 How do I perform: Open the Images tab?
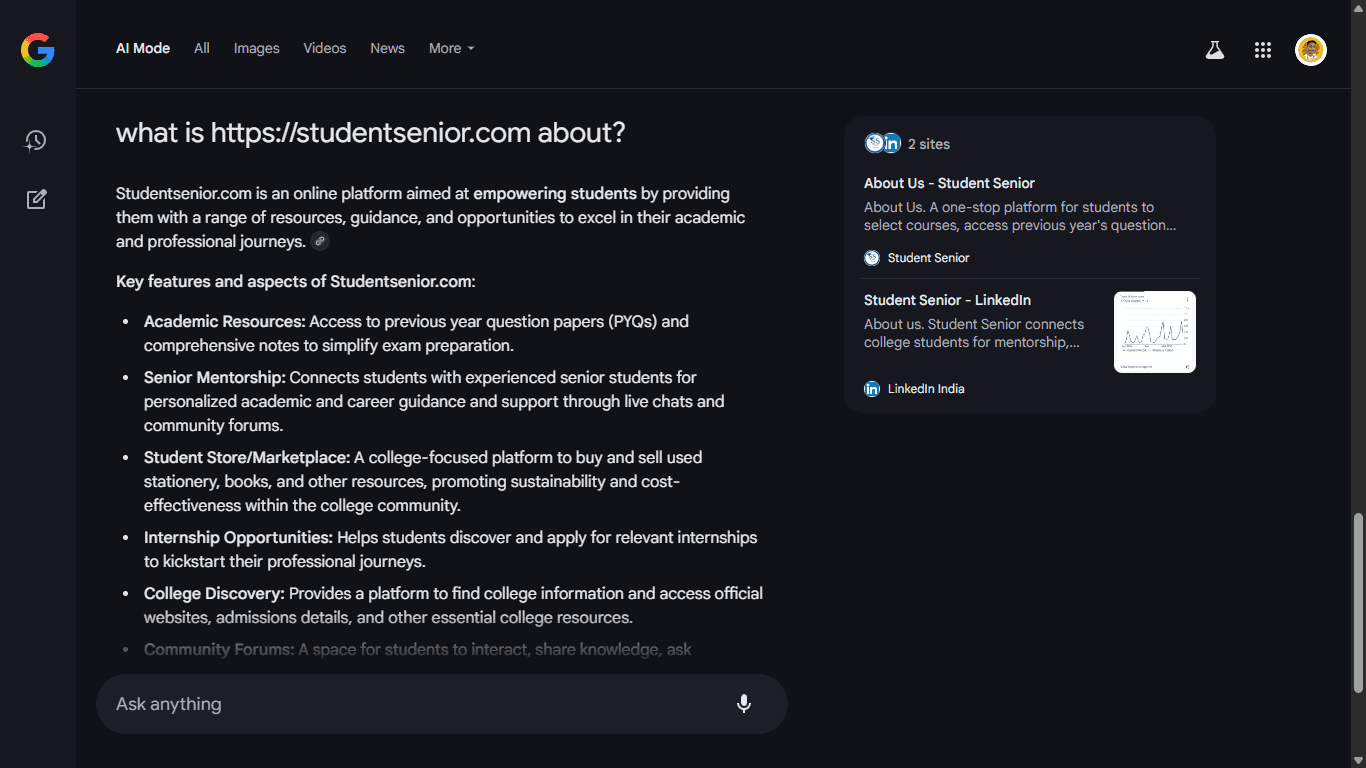[x=257, y=48]
